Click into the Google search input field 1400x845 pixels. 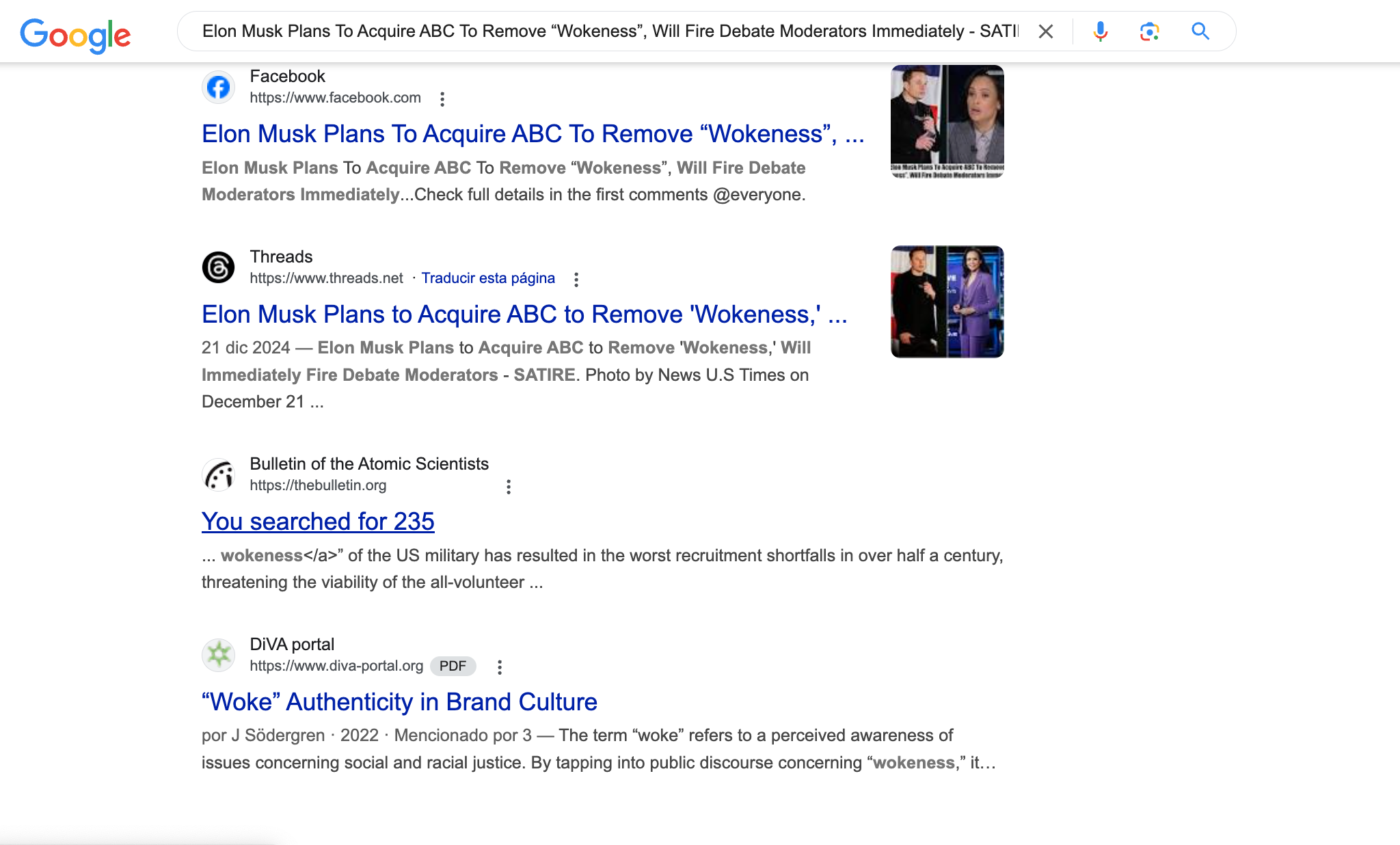[x=608, y=31]
